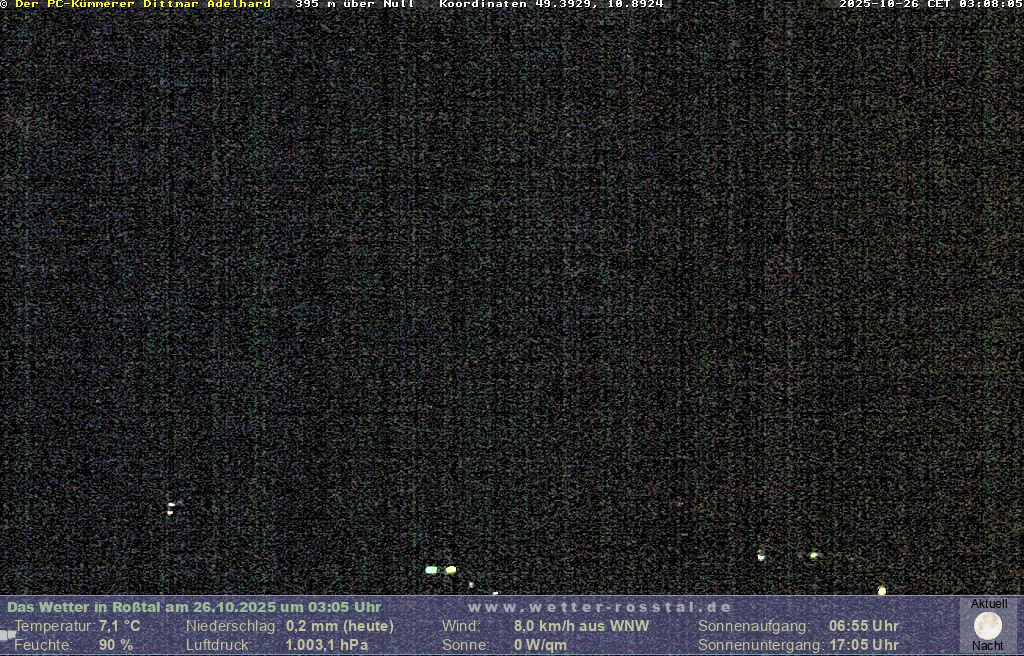Image resolution: width=1024 pixels, height=656 pixels.
Task: Click the small lights on the left side
Action: pyautogui.click(x=171, y=508)
